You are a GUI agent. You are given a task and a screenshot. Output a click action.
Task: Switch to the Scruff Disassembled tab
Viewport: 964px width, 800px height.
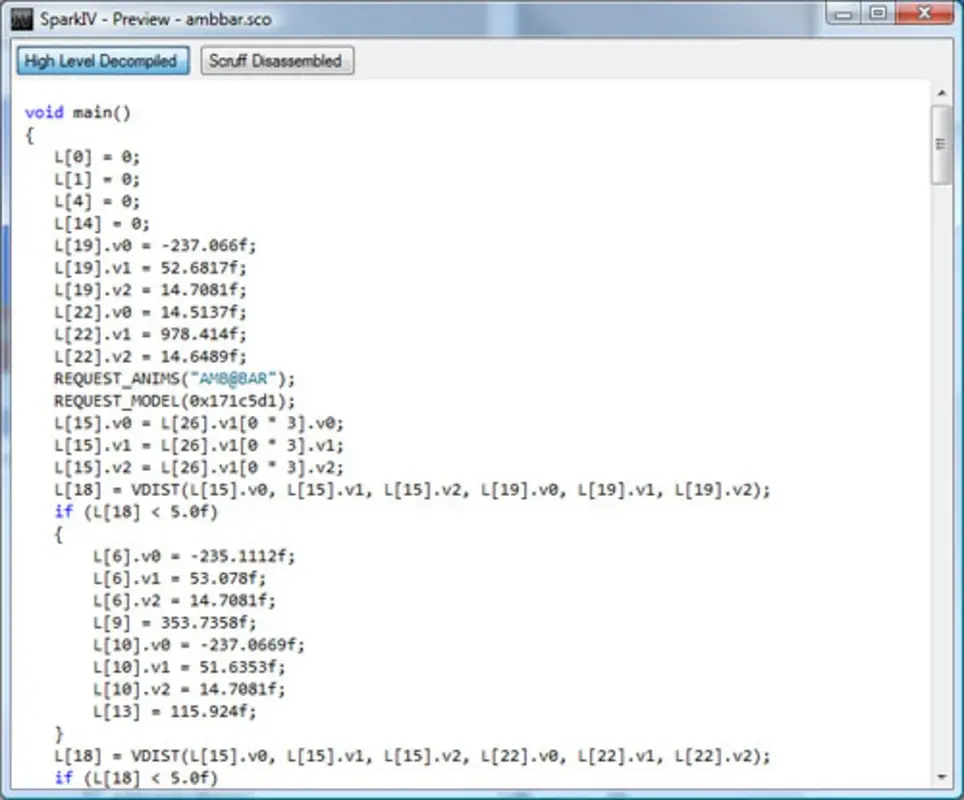[x=278, y=61]
